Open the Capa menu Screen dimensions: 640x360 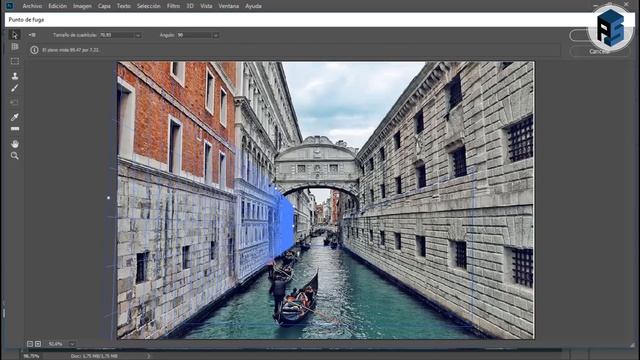click(104, 6)
